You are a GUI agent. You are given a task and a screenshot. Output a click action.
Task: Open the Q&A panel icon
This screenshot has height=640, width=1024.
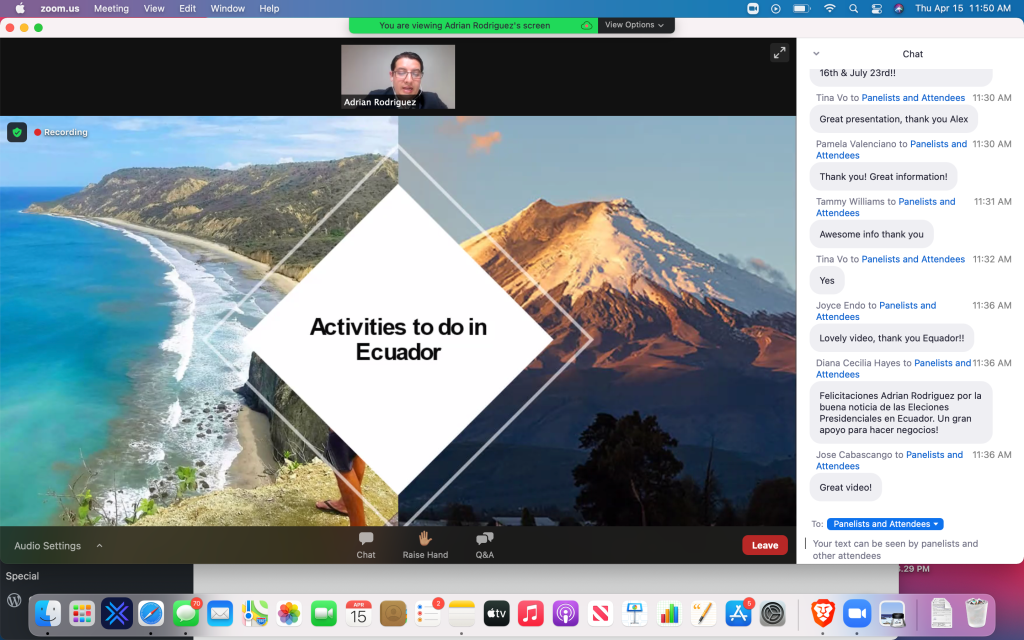[x=484, y=539]
